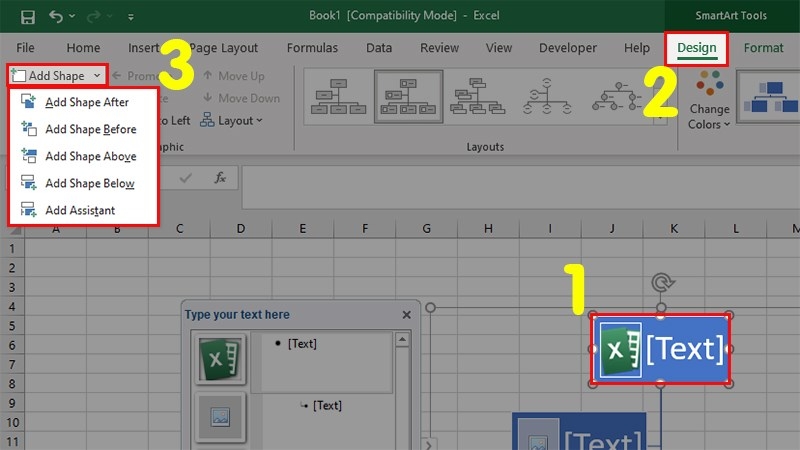This screenshot has height=450, width=800.
Task: Choose Add Assistant
Action: [83, 210]
